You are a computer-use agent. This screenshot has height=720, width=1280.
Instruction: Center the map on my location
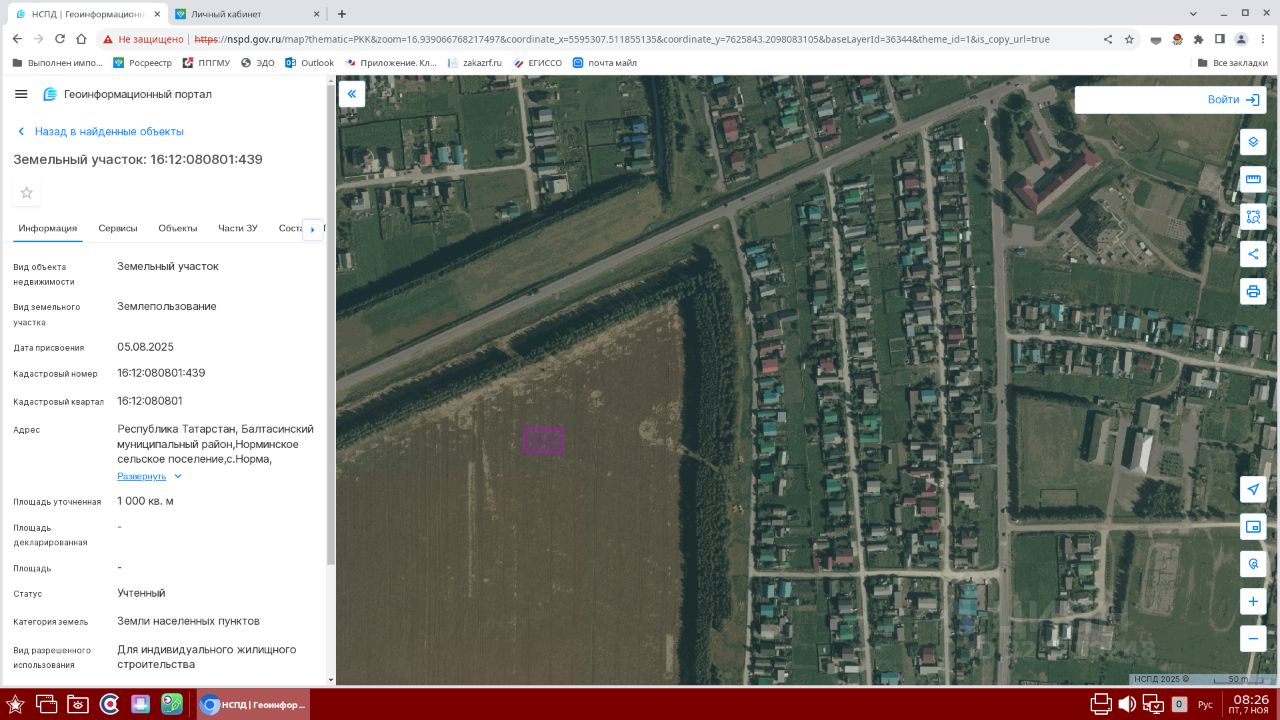[1253, 489]
